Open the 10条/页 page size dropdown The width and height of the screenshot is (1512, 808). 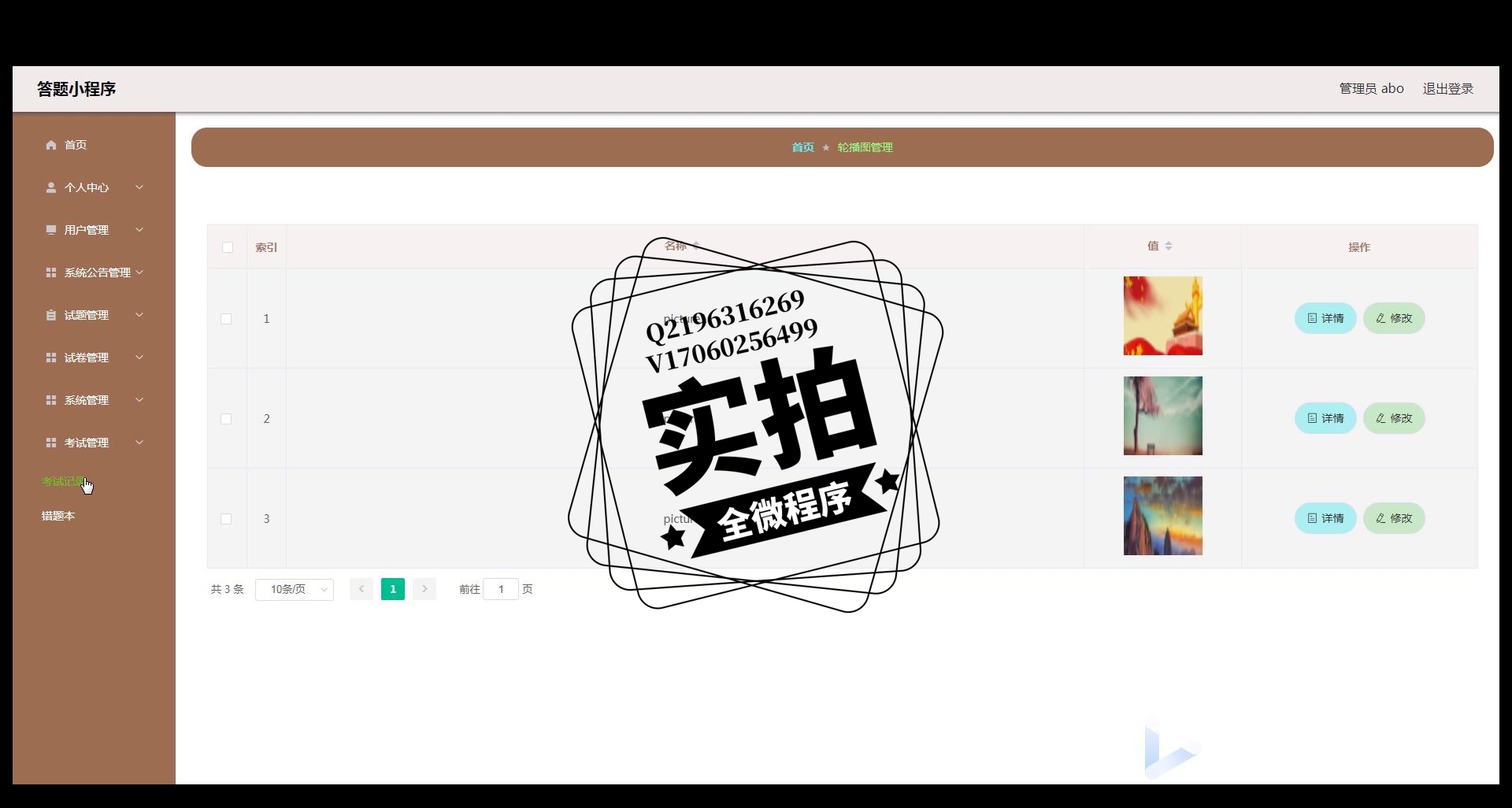(x=295, y=589)
